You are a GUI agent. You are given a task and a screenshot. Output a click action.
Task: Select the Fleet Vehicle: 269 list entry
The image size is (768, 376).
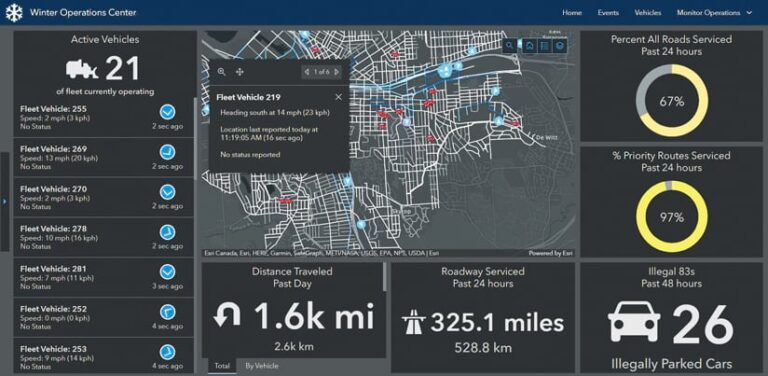click(103, 157)
